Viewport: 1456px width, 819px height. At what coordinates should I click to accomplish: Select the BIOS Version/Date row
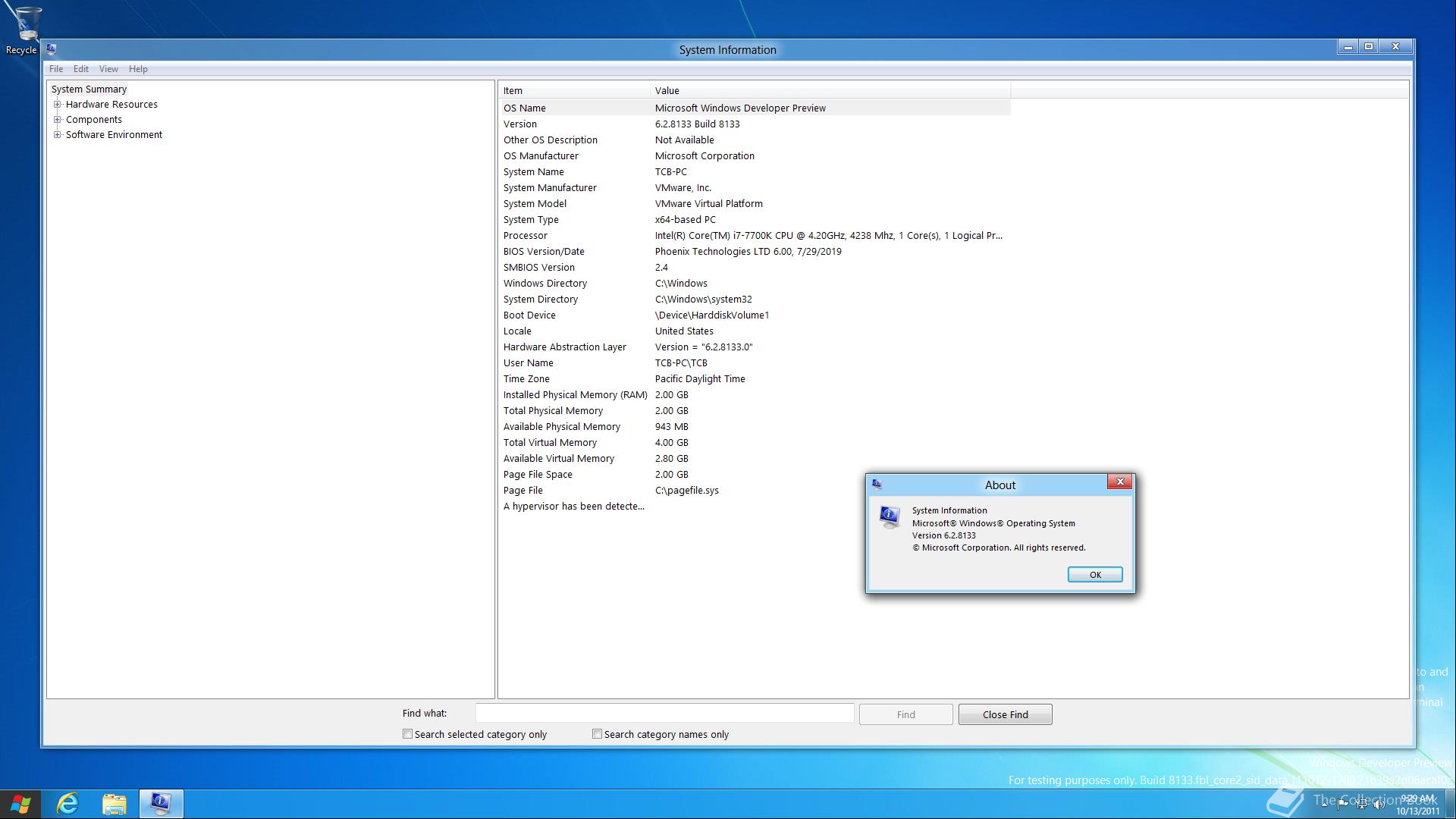click(755, 252)
